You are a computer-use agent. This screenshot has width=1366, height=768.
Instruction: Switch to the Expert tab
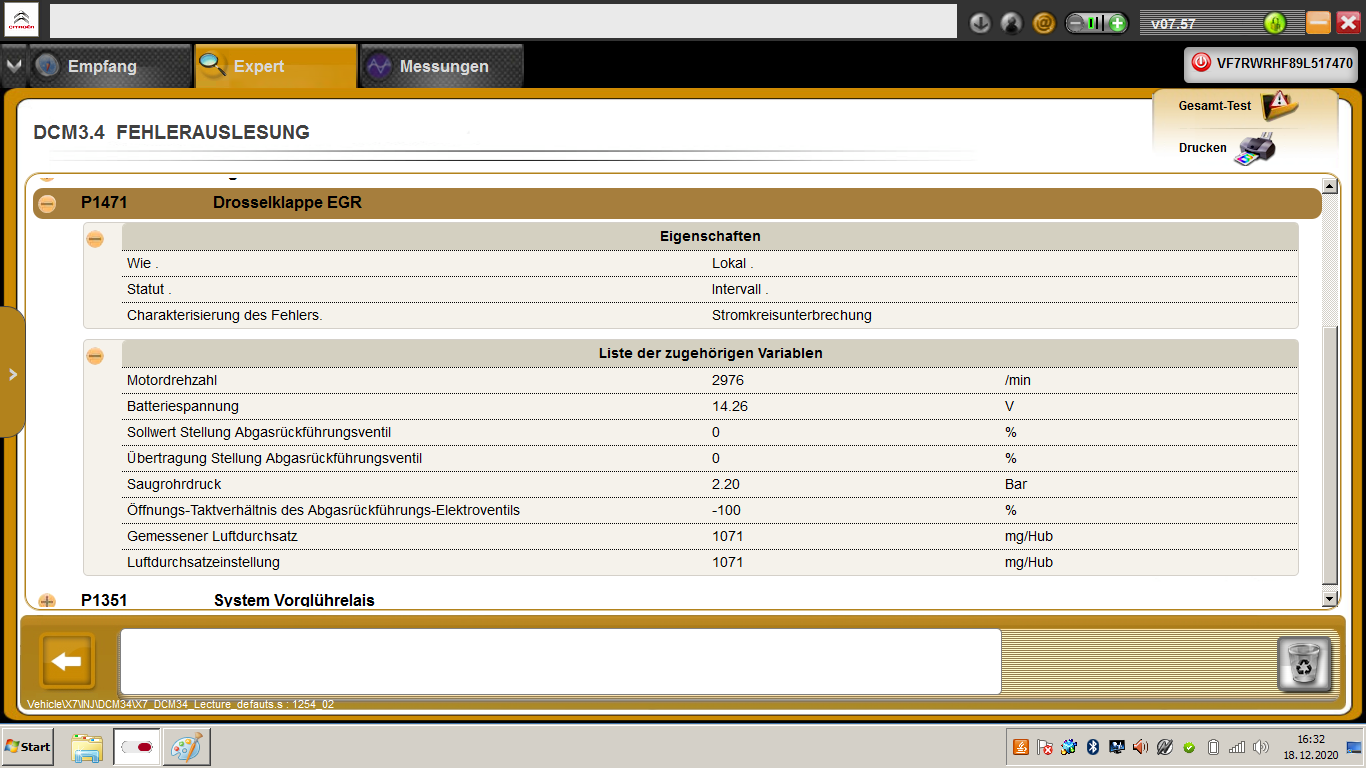pyautogui.click(x=276, y=66)
